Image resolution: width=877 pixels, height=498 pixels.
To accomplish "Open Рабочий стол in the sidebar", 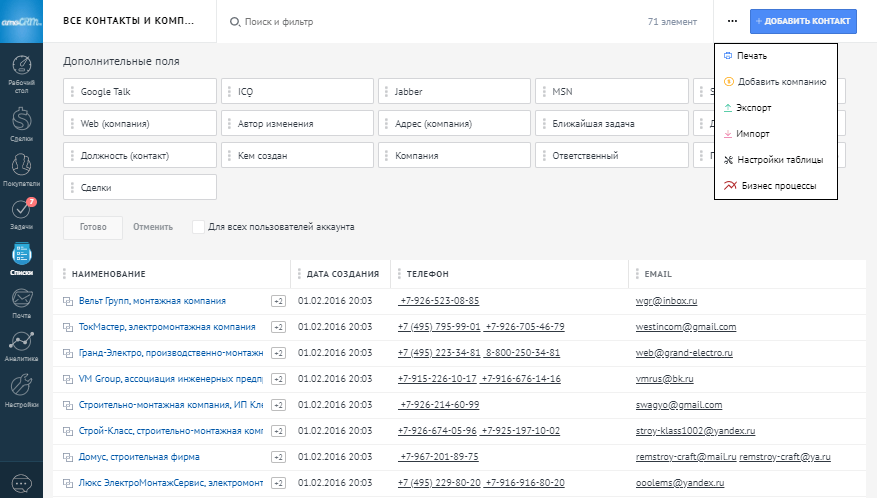I will [21, 74].
